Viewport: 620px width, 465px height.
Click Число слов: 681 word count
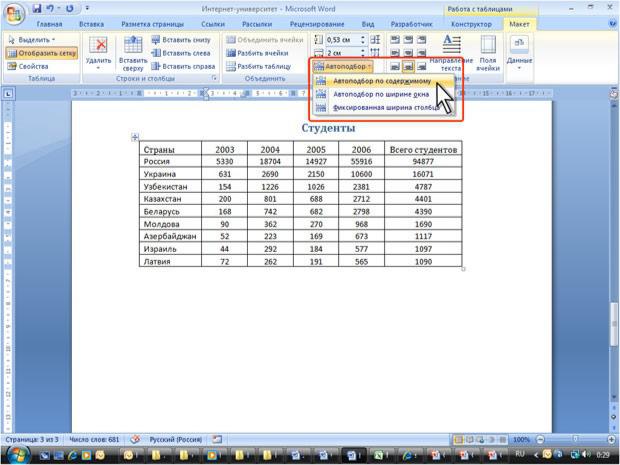click(94, 439)
